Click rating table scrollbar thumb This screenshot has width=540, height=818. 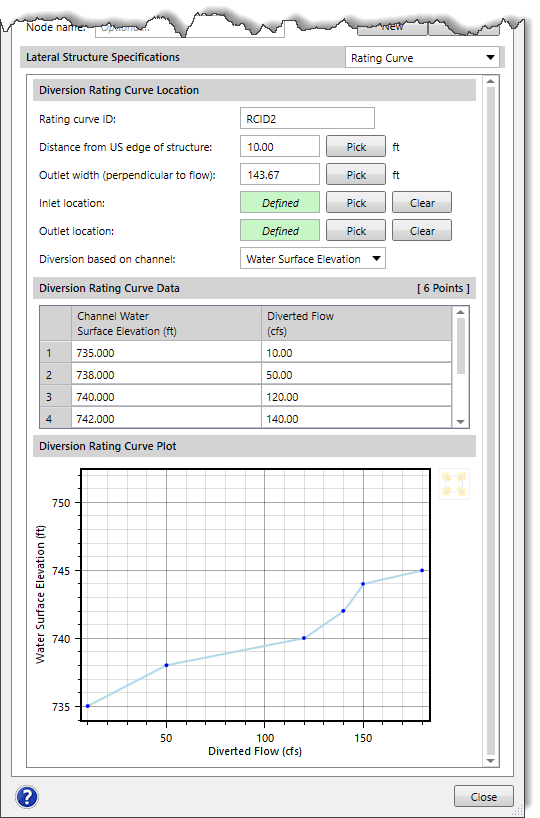pos(460,346)
